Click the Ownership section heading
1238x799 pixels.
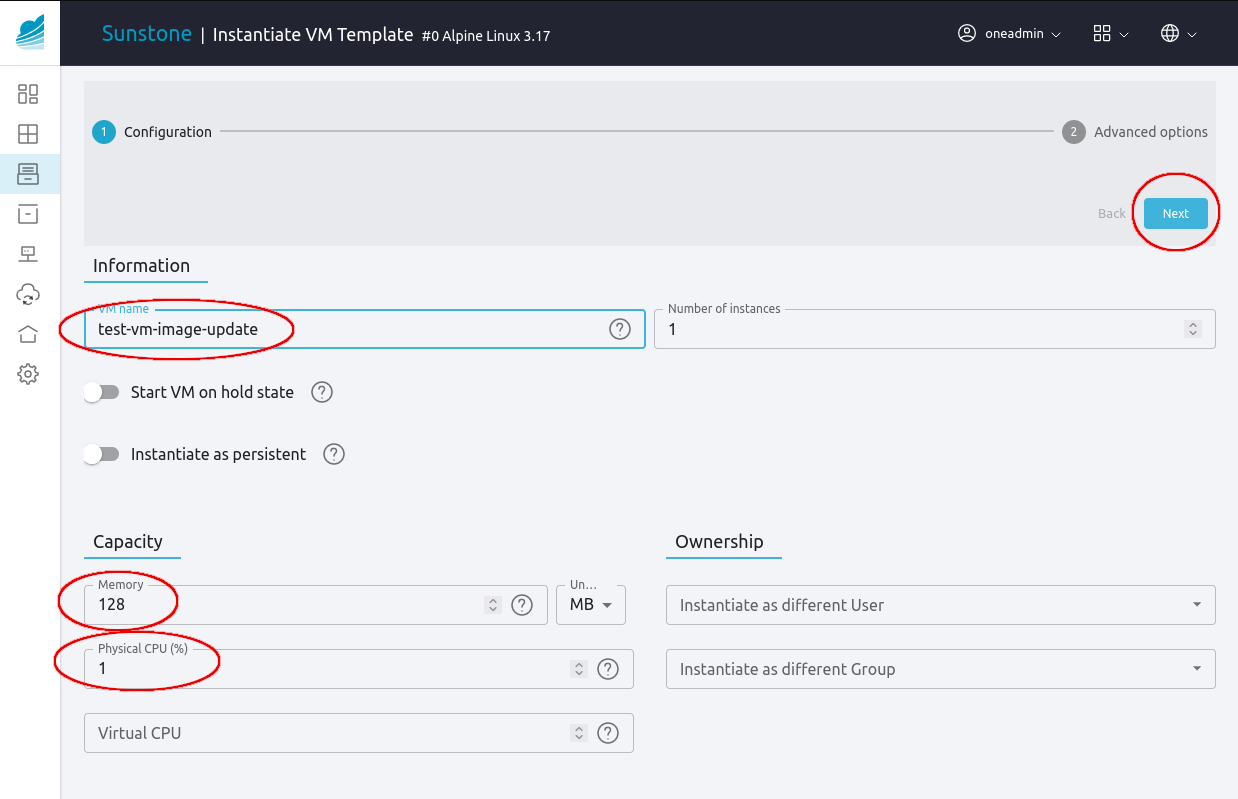pos(719,541)
